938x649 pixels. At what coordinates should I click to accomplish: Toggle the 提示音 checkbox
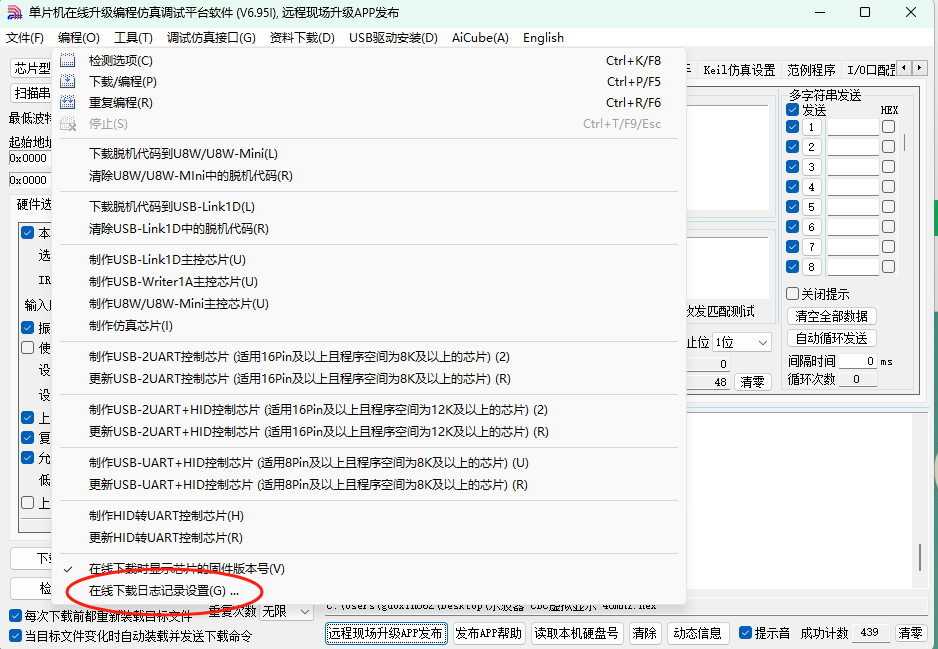point(745,633)
